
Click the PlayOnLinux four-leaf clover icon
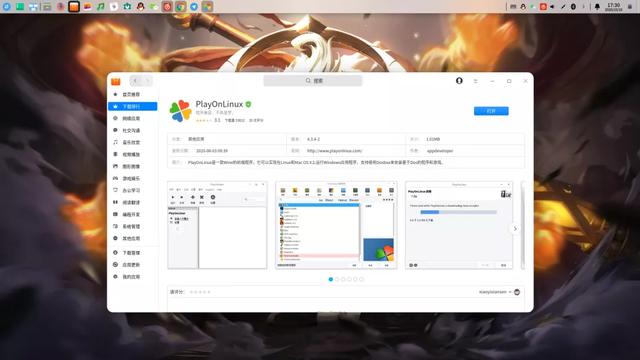180,111
